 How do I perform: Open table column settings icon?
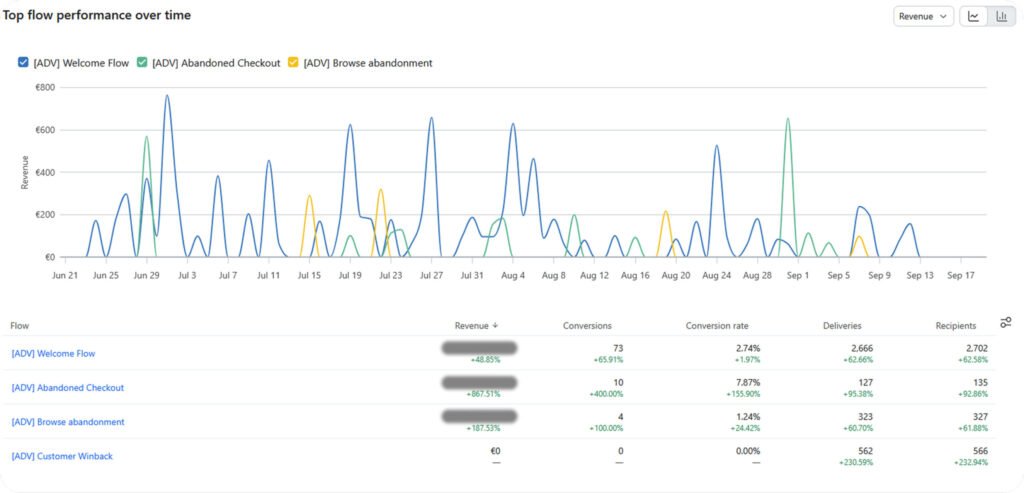(x=1006, y=323)
